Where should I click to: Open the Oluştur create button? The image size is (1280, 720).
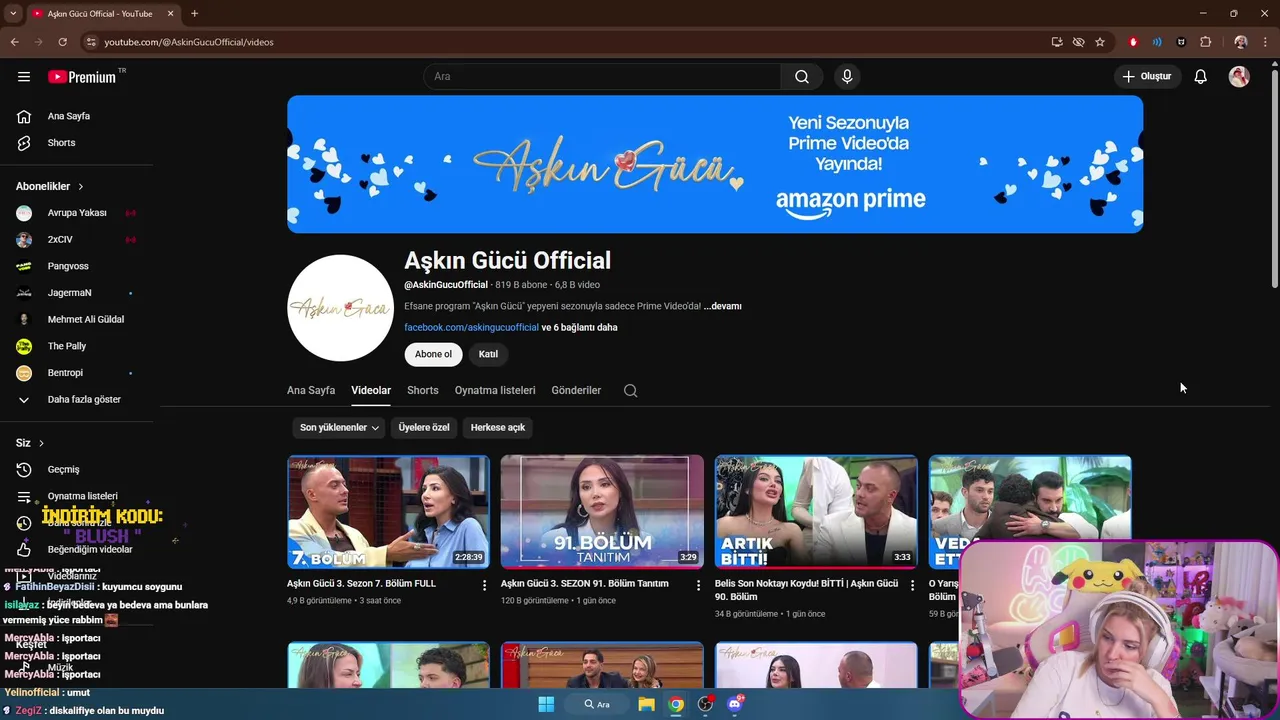pos(1146,76)
